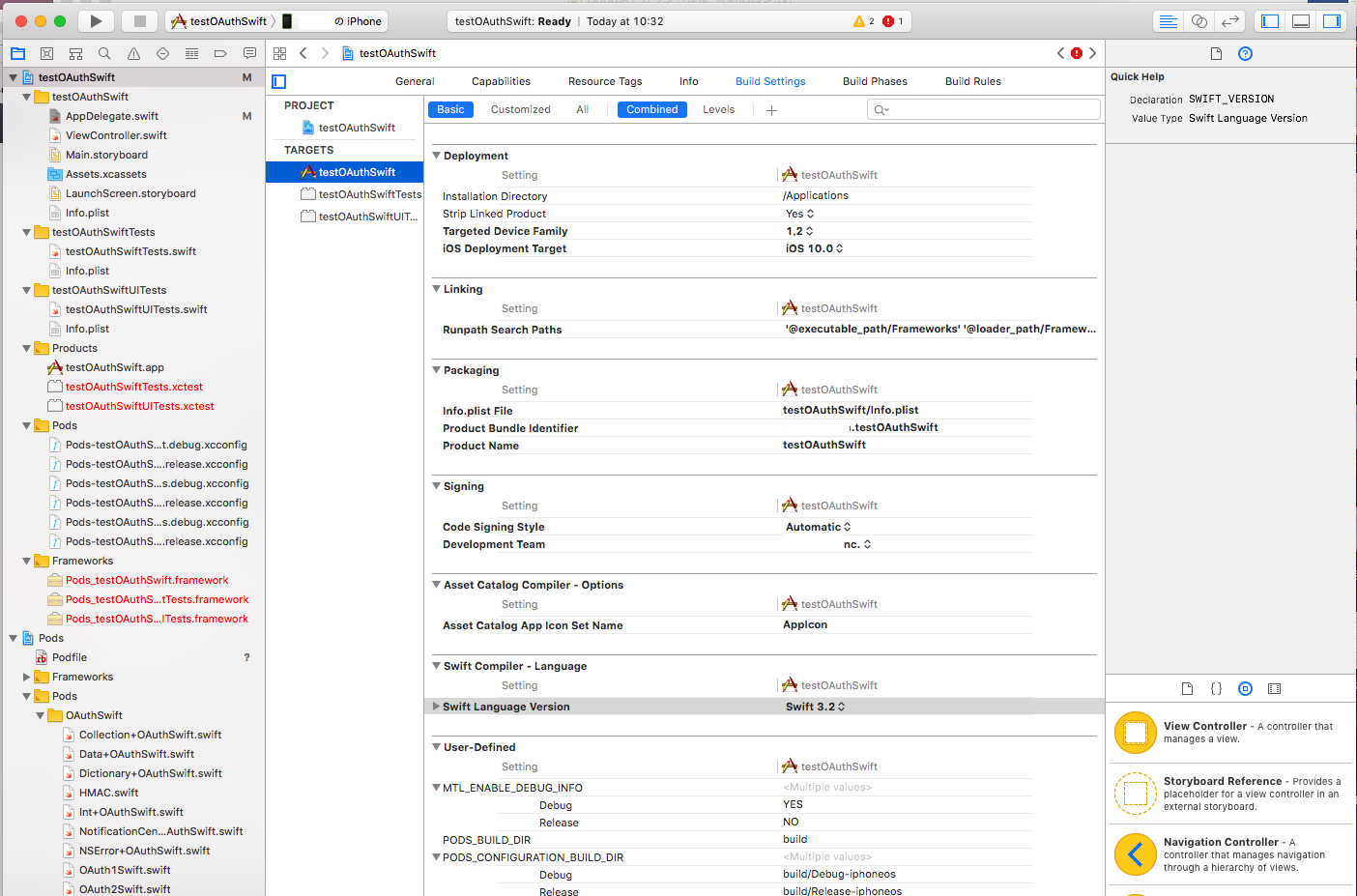Open the Issue navigator
1357x896 pixels.
[x=133, y=53]
